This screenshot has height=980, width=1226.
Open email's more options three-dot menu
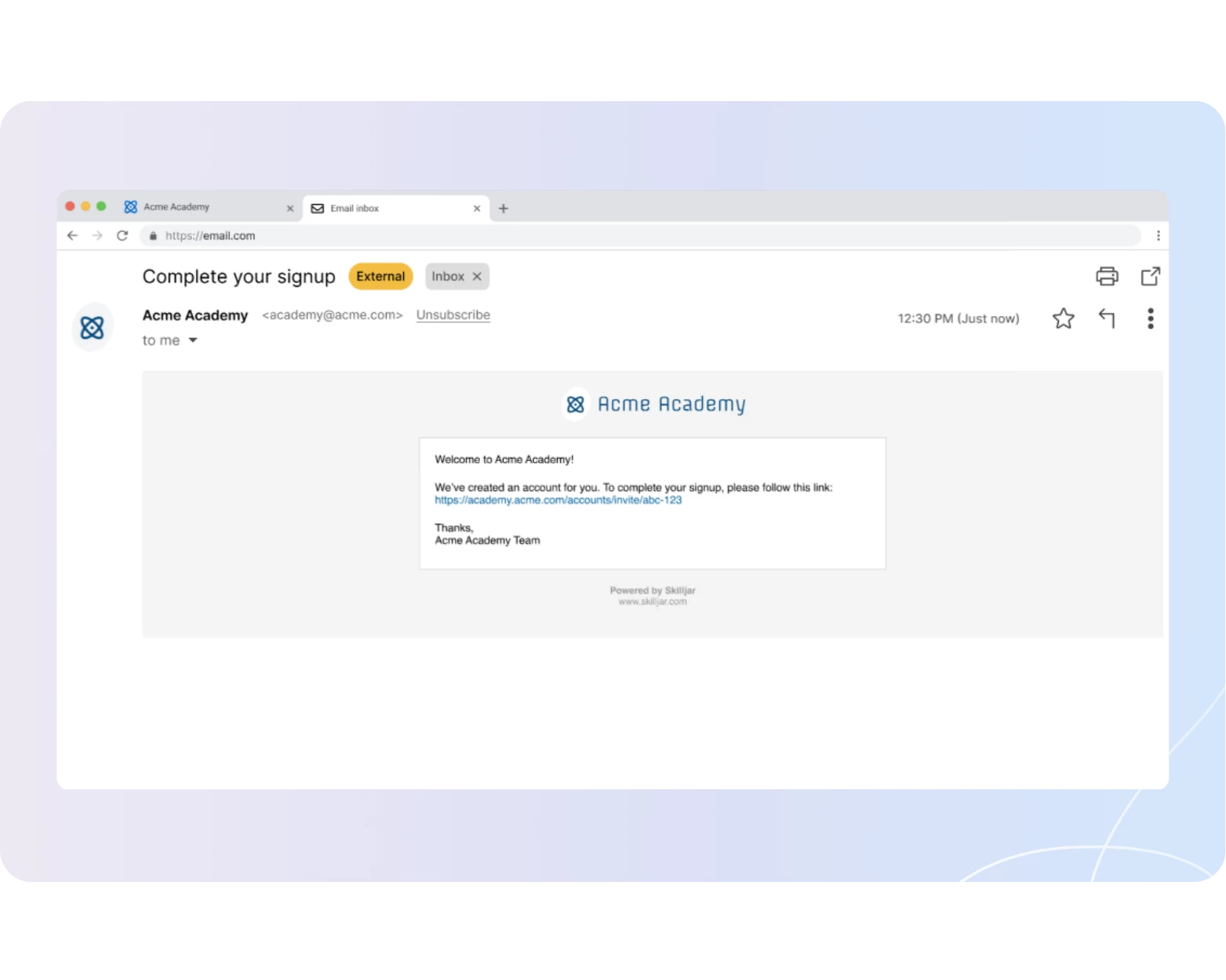[x=1150, y=318]
